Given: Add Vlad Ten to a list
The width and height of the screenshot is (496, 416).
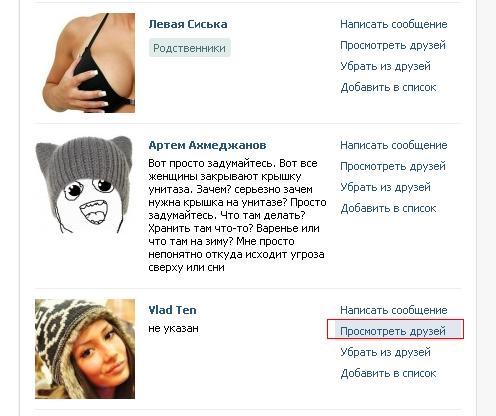Looking at the screenshot, I should tap(388, 373).
